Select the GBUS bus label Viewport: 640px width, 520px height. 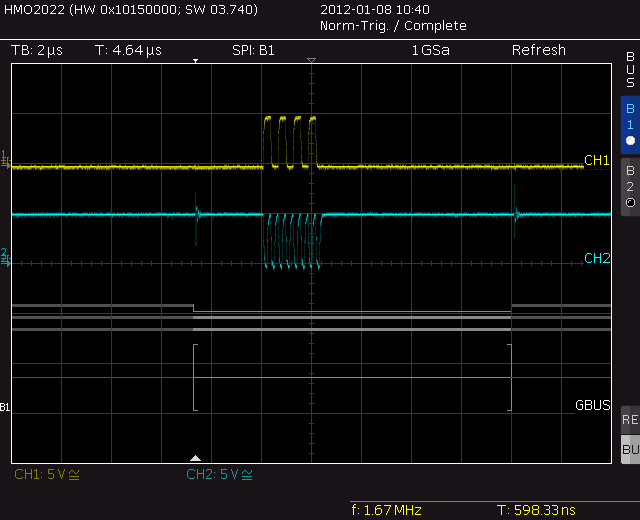coord(592,406)
